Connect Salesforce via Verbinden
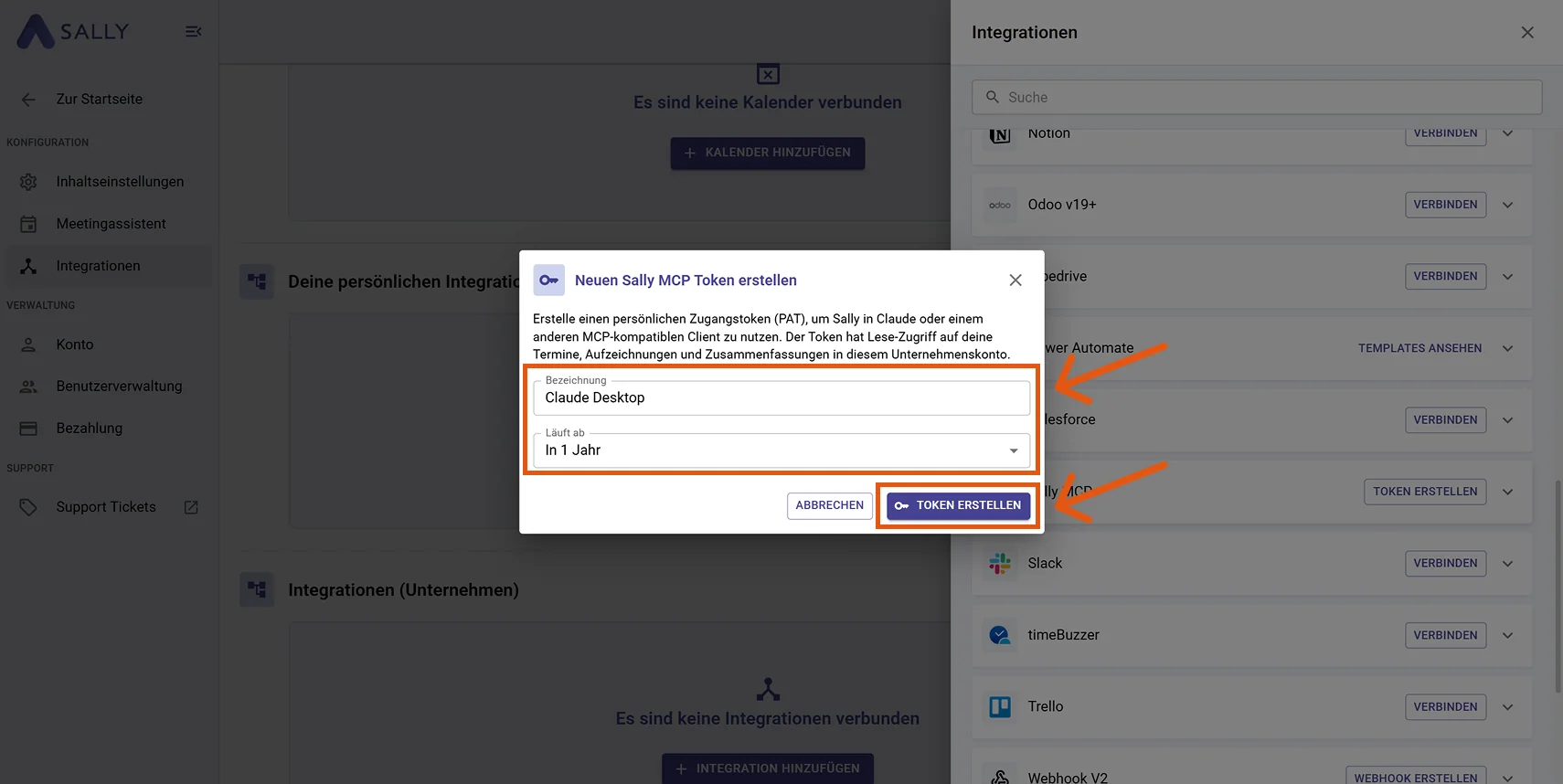 (x=1445, y=420)
